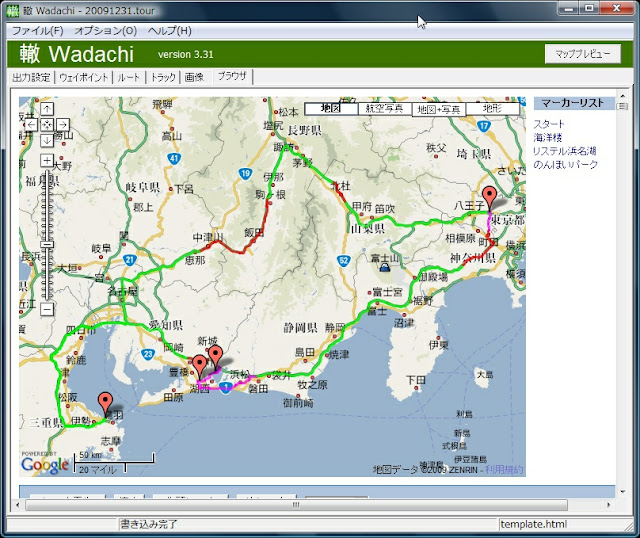640x538 pixels.
Task: Click the vertical scrollbar up arrow
Action: [x=622, y=96]
